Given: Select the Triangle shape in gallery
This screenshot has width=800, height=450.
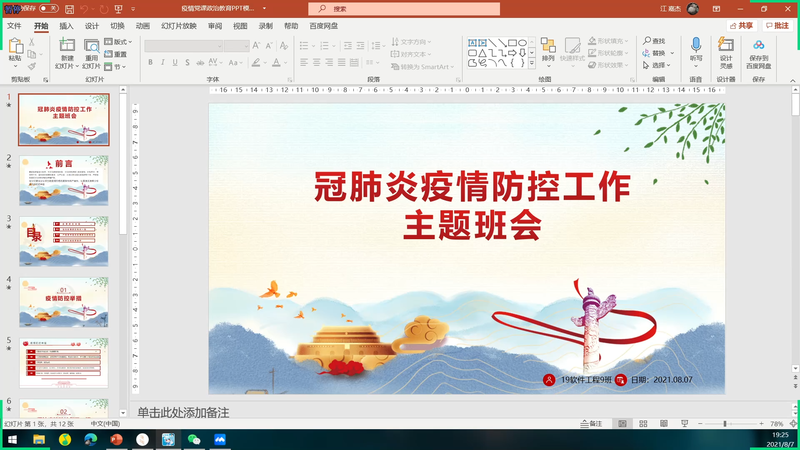Looking at the screenshot, I should coord(482,53).
